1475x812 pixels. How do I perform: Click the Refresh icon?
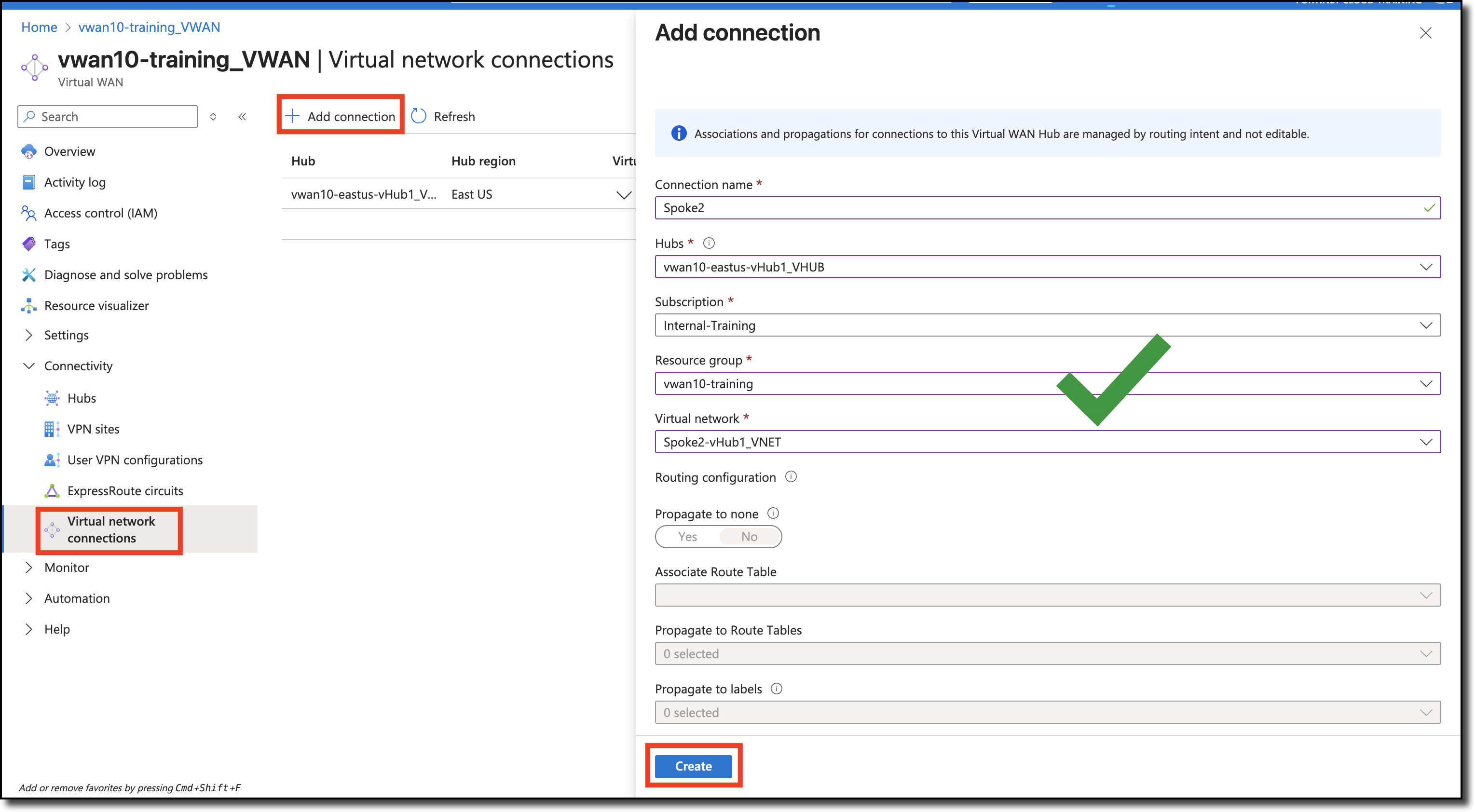pos(419,116)
